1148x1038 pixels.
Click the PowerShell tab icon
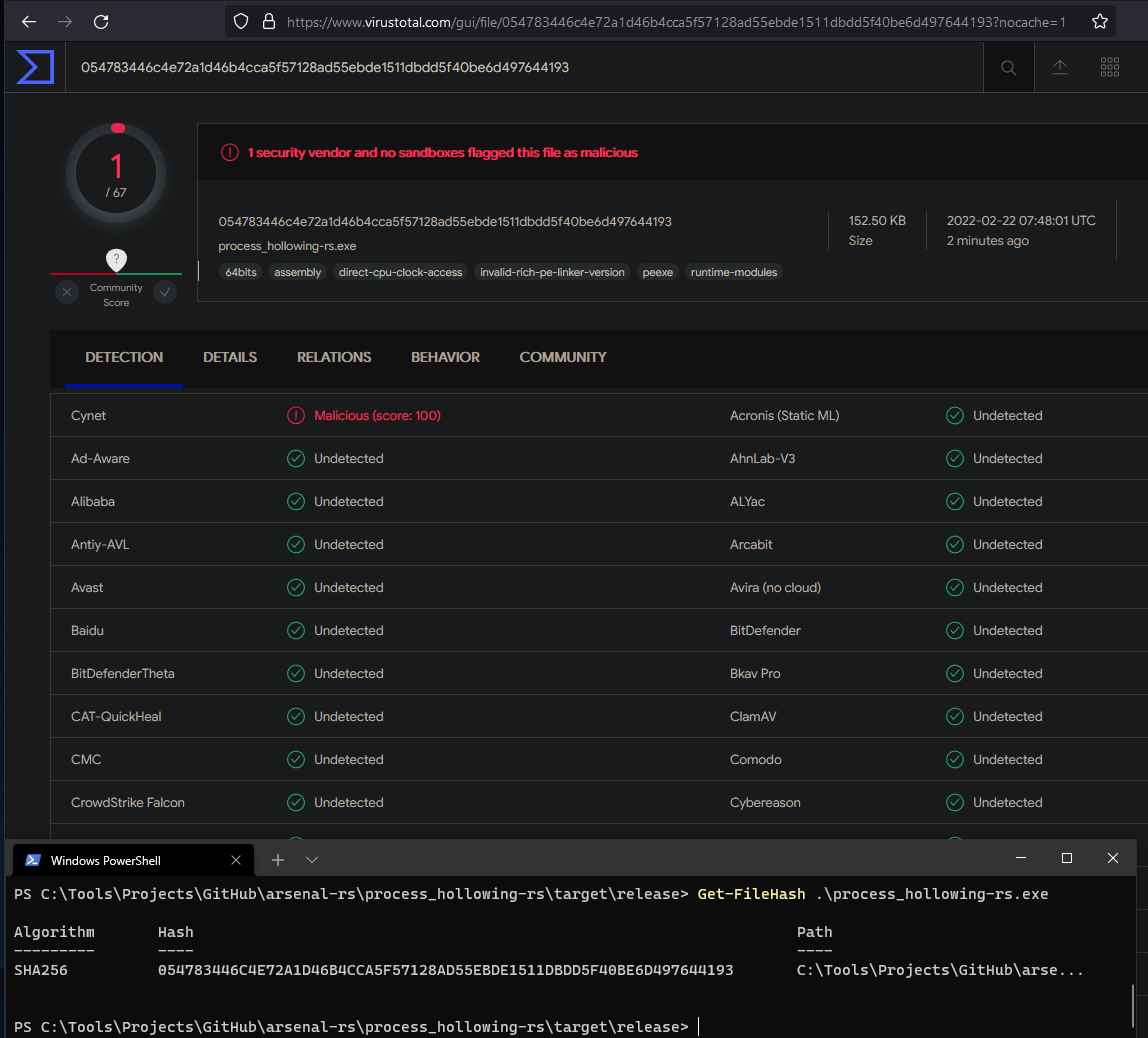pos(33,860)
